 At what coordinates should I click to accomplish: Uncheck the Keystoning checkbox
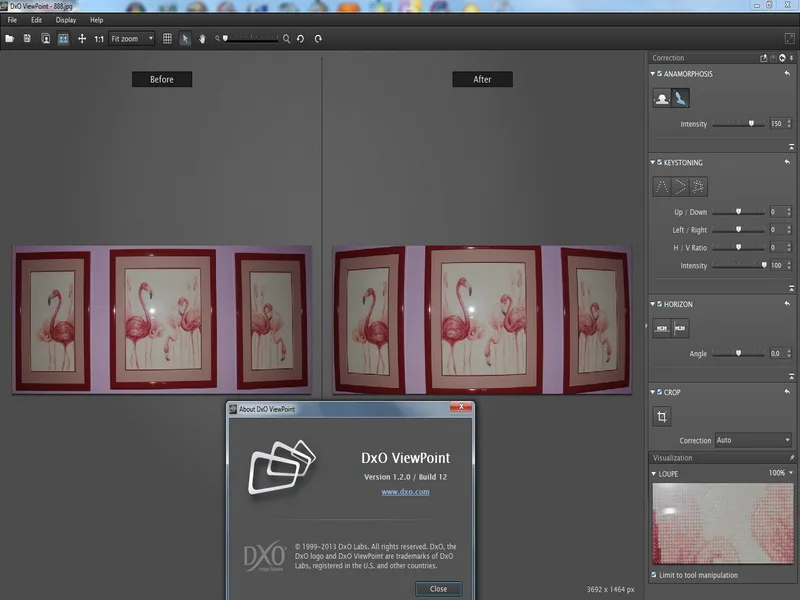659,162
